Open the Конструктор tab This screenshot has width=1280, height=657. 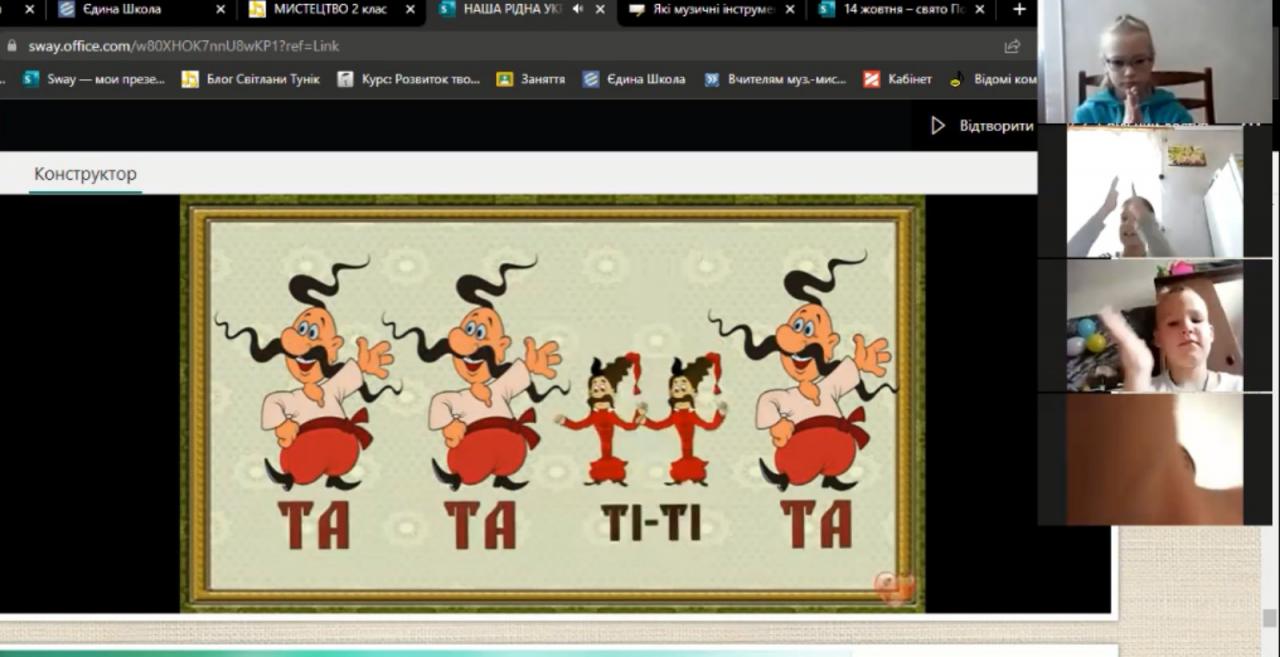coord(85,174)
